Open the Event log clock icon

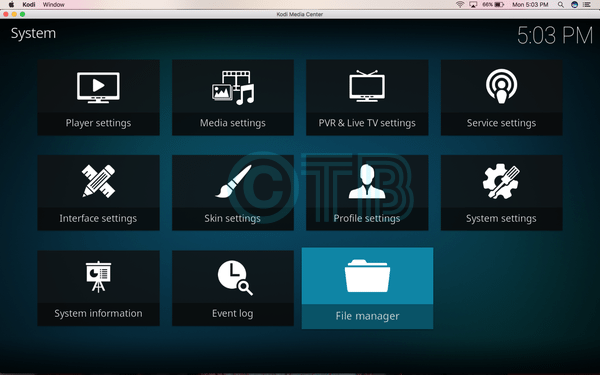point(235,278)
